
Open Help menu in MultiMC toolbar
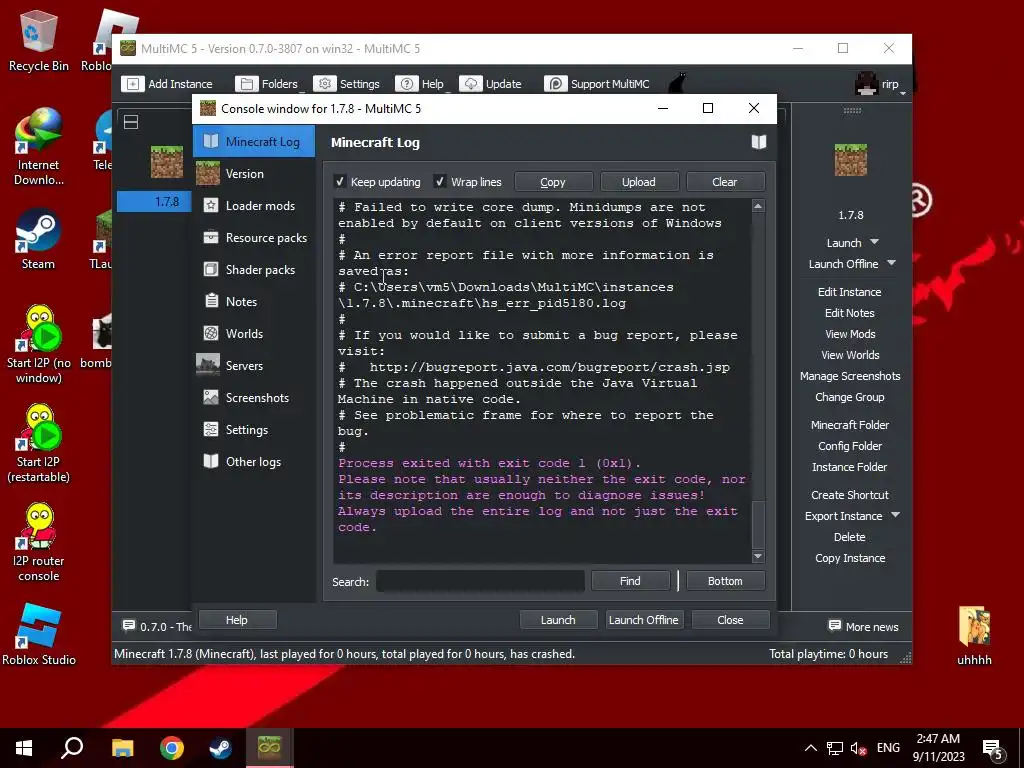point(421,84)
